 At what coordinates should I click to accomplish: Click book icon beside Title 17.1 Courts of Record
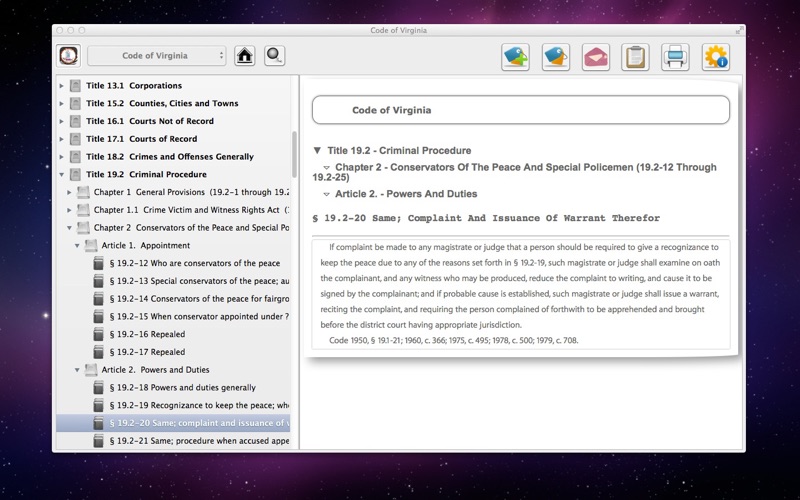click(x=75, y=139)
